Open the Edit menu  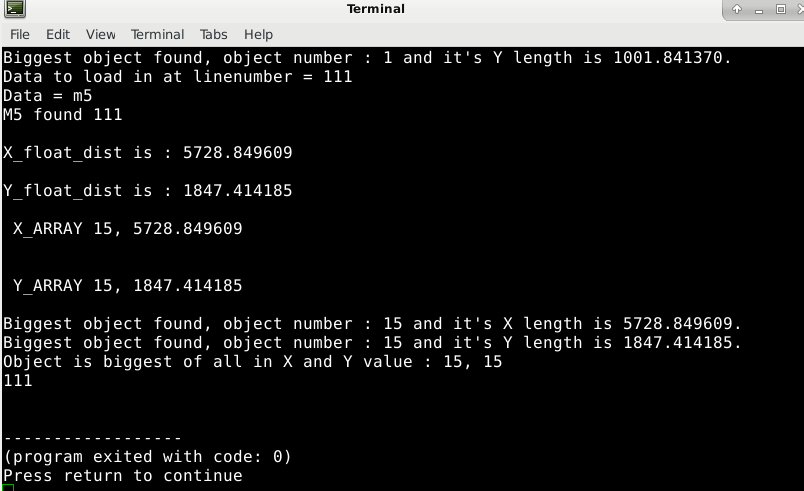click(x=58, y=34)
